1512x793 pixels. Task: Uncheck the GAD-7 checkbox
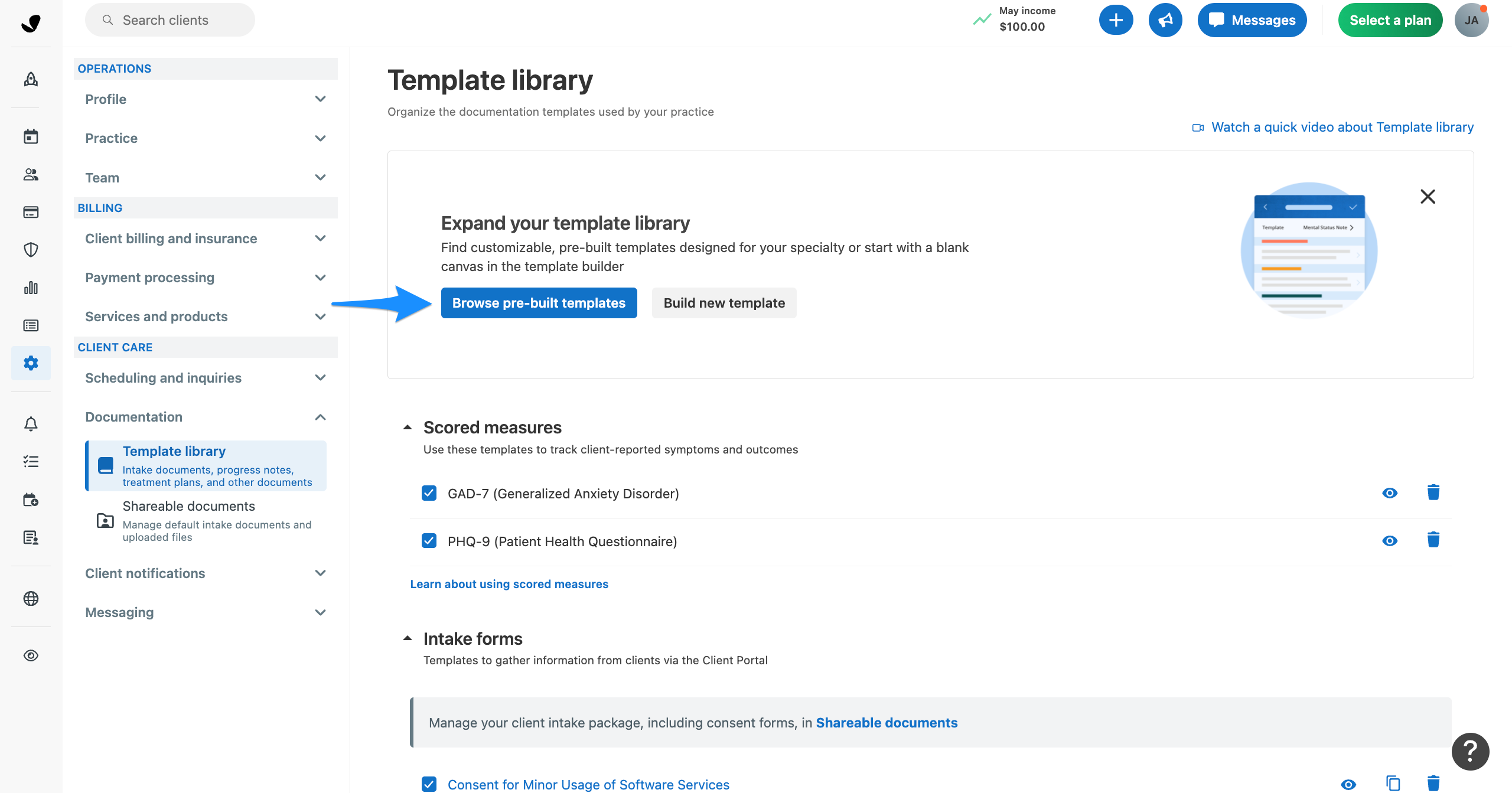(x=429, y=493)
